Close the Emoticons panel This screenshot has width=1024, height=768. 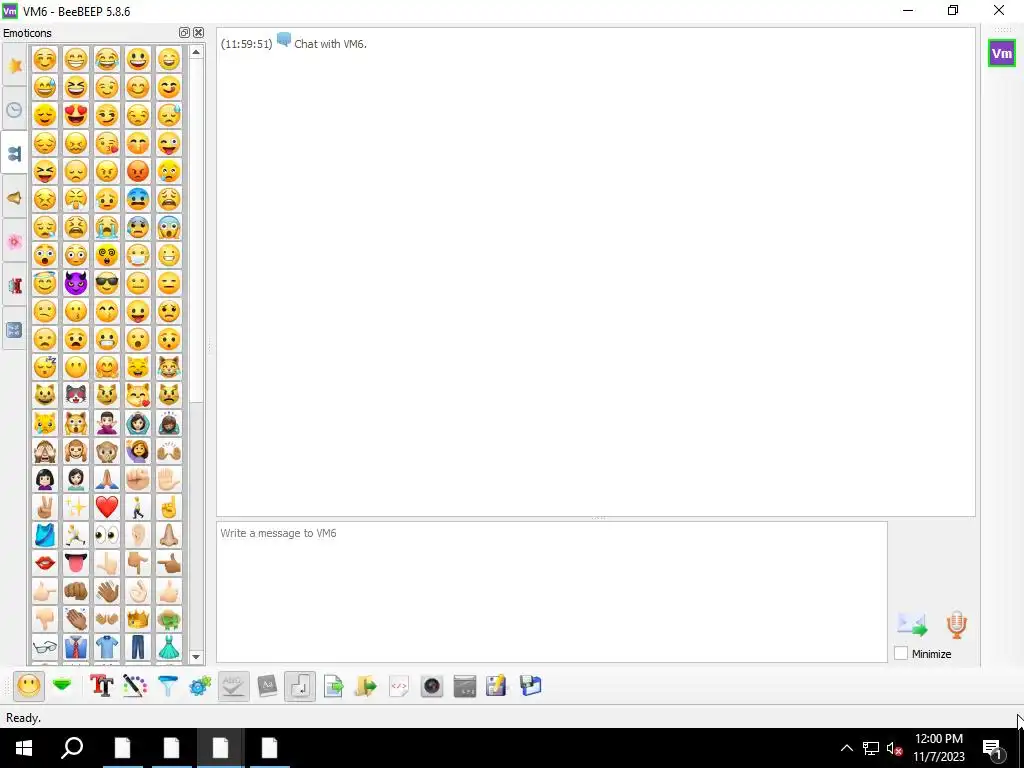click(199, 33)
